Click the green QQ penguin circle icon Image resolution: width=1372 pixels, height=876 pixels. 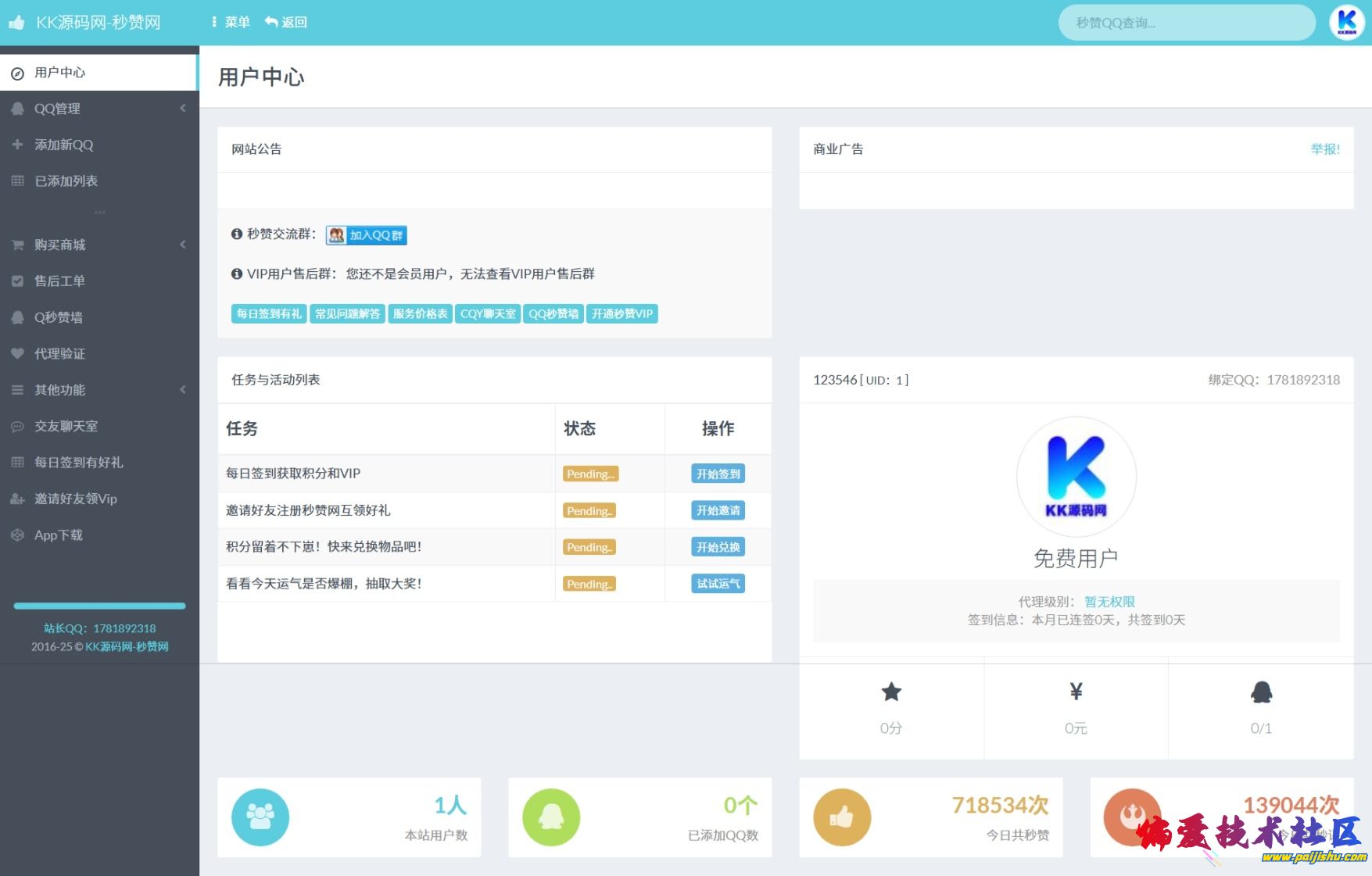551,817
